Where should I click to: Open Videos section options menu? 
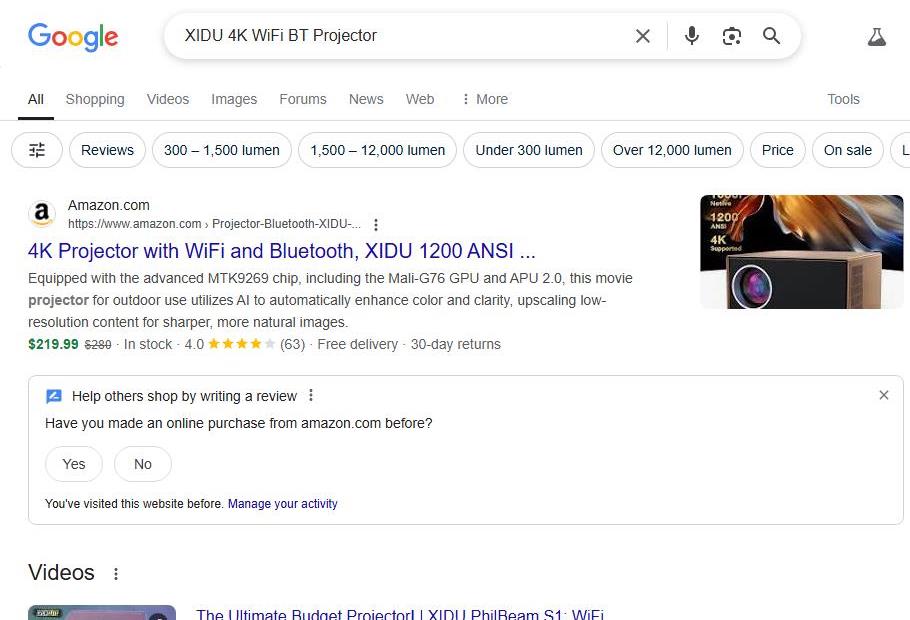coord(116,574)
